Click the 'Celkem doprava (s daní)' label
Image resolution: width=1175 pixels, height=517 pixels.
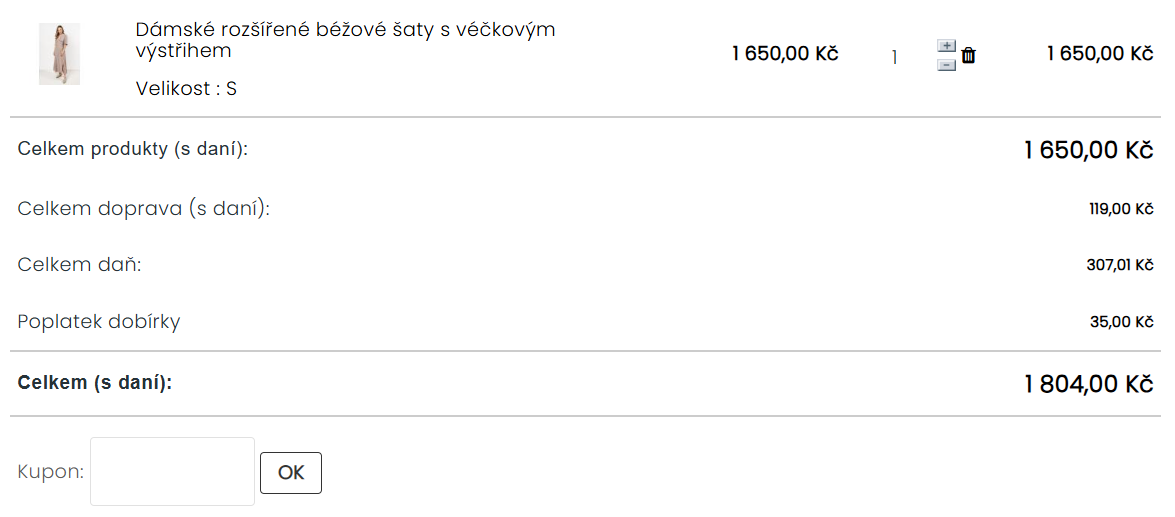click(144, 209)
